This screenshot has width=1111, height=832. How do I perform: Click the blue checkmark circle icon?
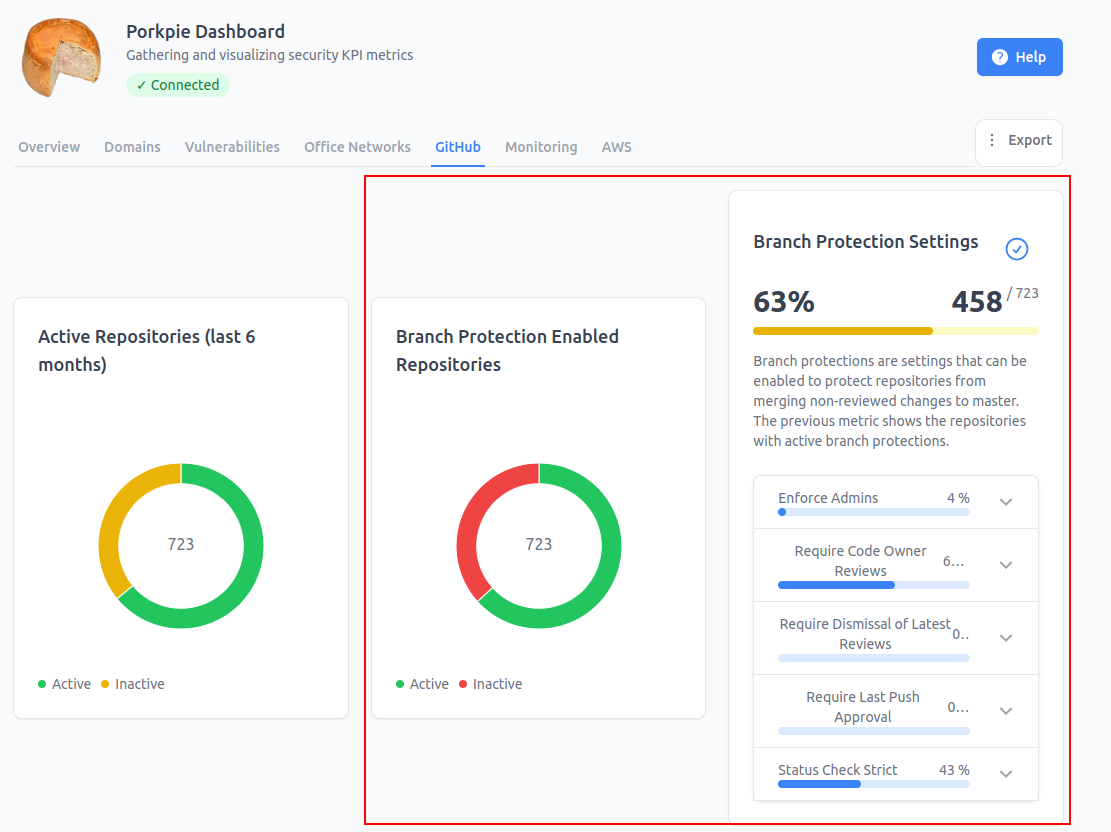1017,249
